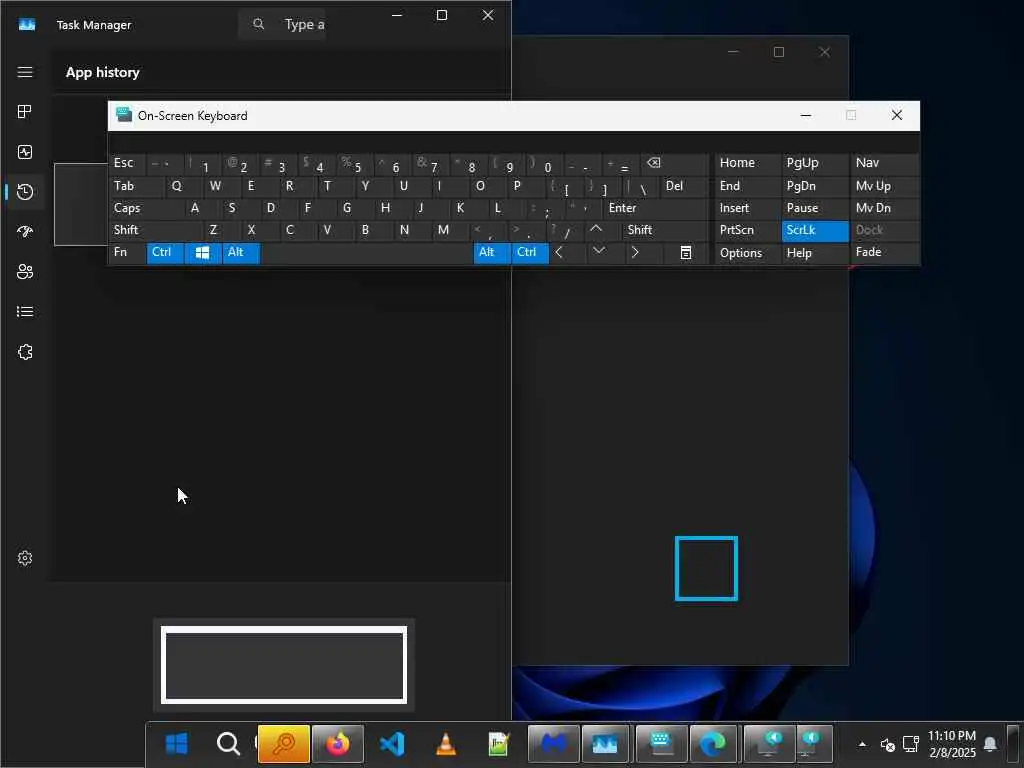This screenshot has height=768, width=1024.
Task: Click the Del key
Action: point(685,186)
